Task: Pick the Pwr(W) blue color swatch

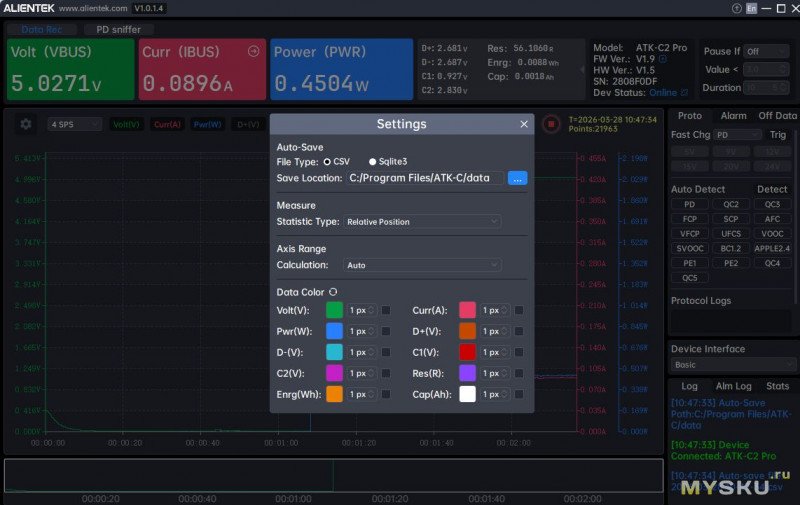Action: 334,331
